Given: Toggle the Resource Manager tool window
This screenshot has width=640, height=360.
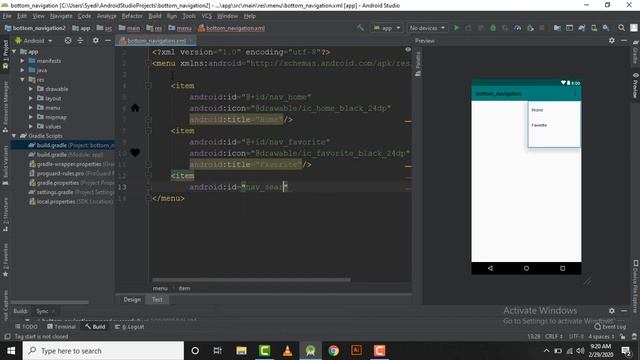Looking at the screenshot, I should coord(5,107).
